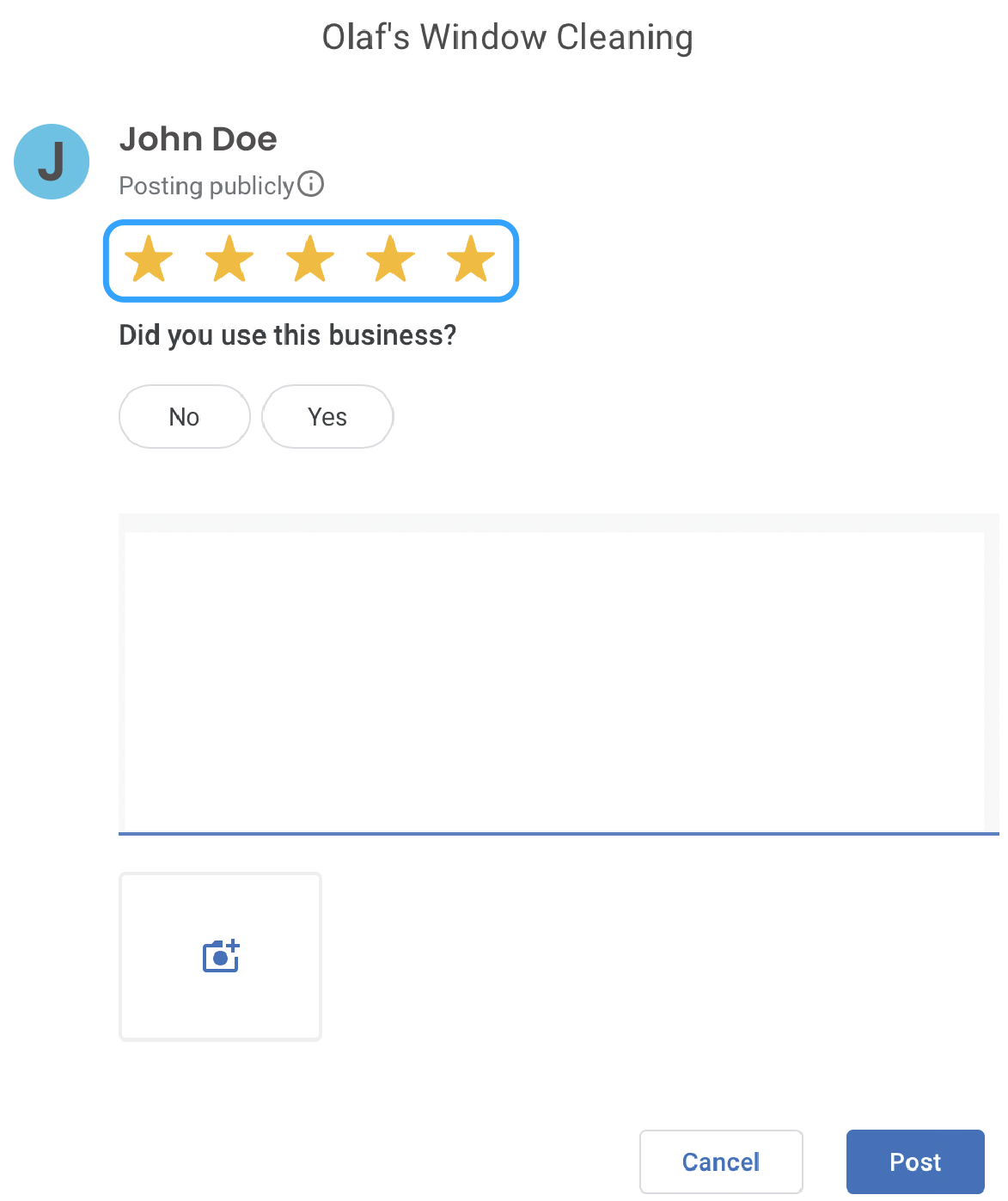Select the fifth star rating
Screen dimensions: 1008x1201
471,259
